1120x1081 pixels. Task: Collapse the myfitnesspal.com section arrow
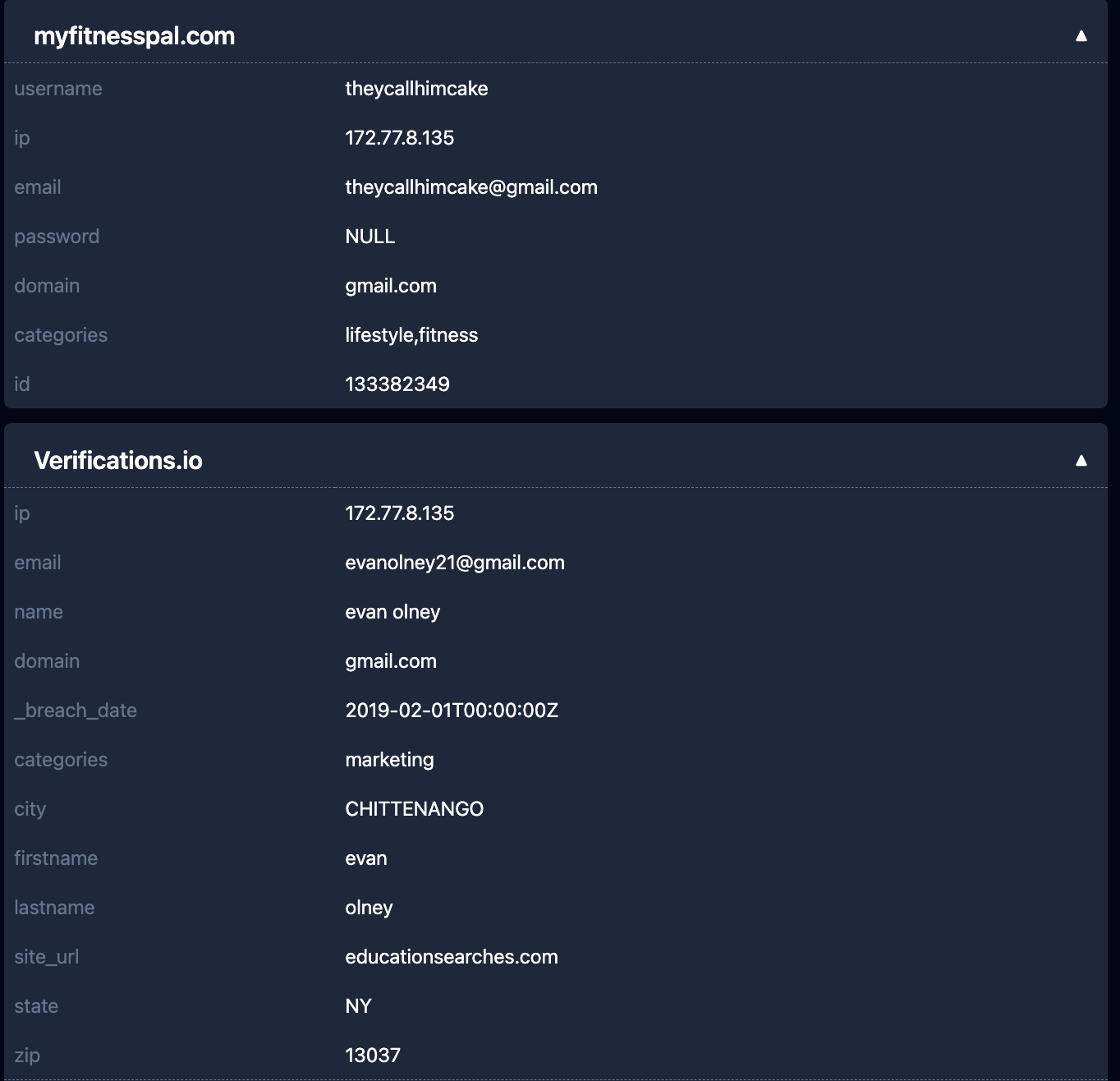pyautogui.click(x=1081, y=36)
